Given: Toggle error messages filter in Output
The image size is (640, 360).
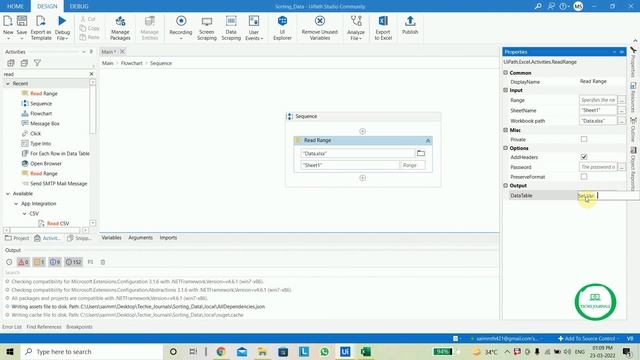Looking at the screenshot, I should point(23,262).
